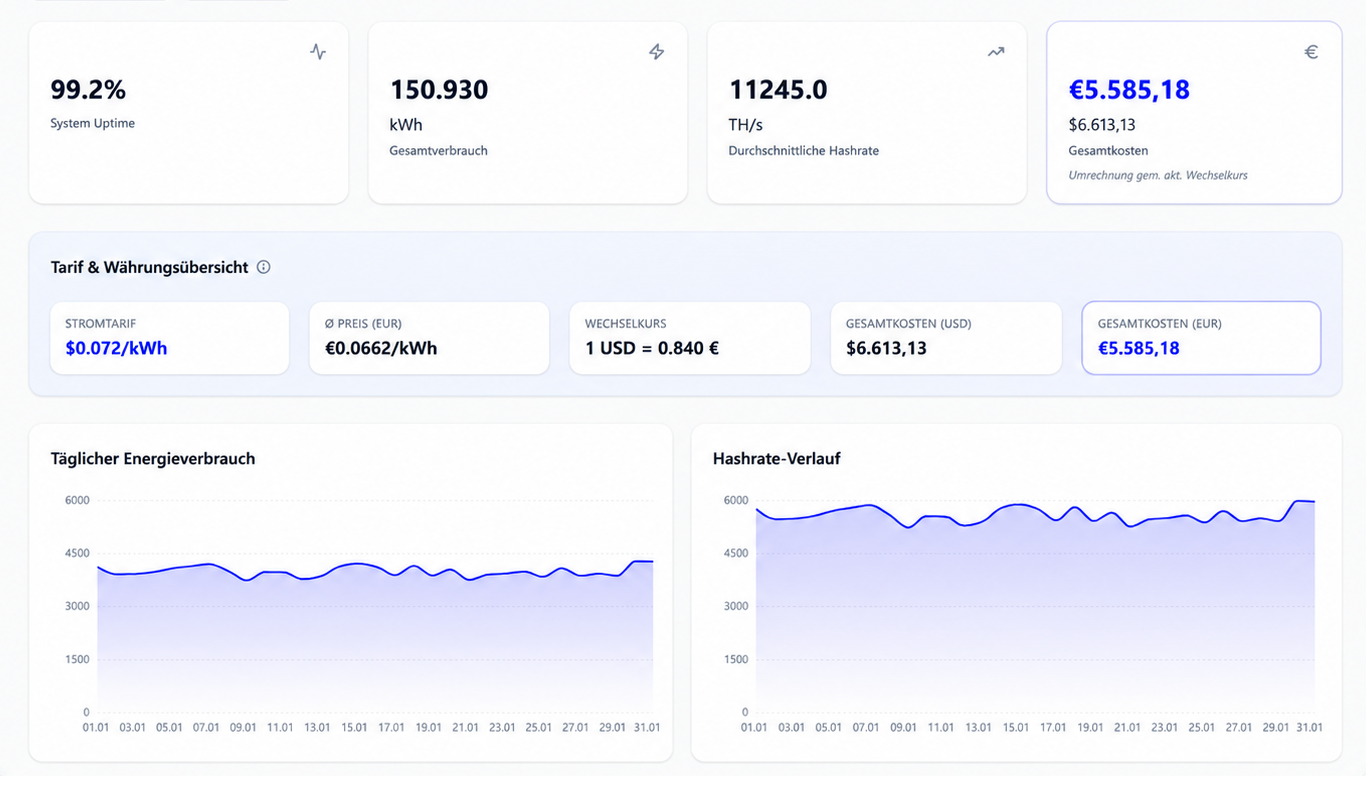1366x792 pixels.
Task: Click the lightning bolt icon on Gesamtverbrauch card
Action: coord(657,52)
